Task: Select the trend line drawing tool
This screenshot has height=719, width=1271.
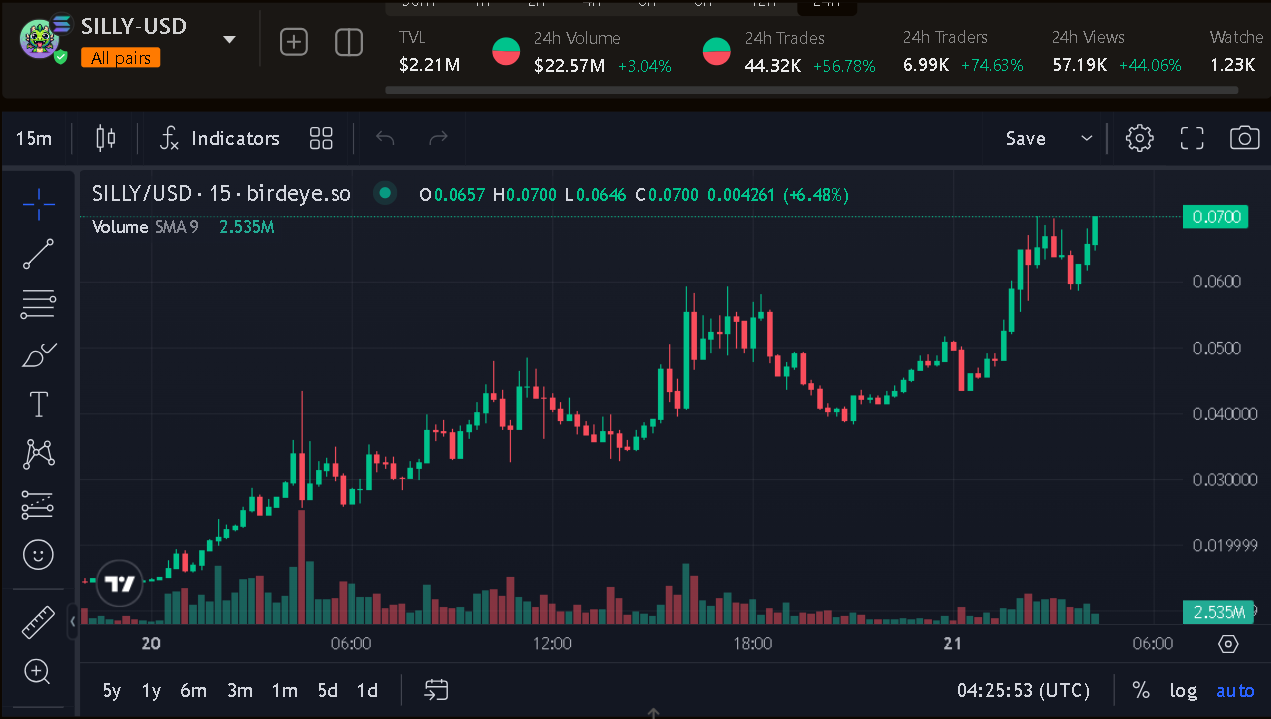Action: (x=38, y=254)
